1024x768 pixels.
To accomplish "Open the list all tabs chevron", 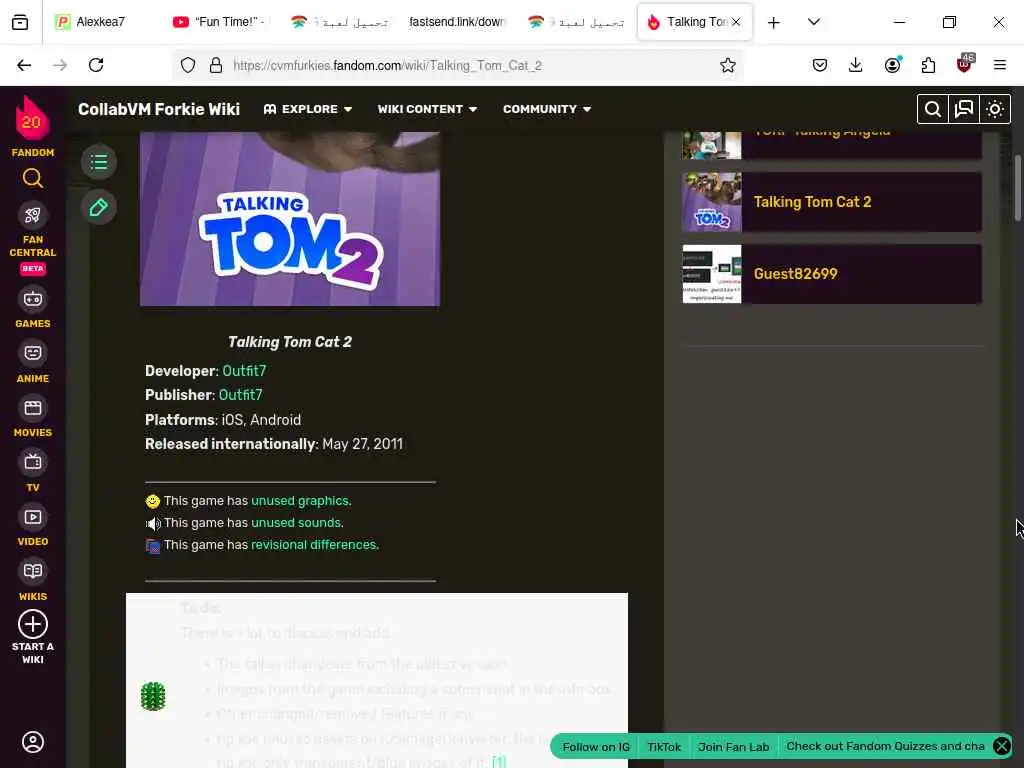I will tap(814, 22).
